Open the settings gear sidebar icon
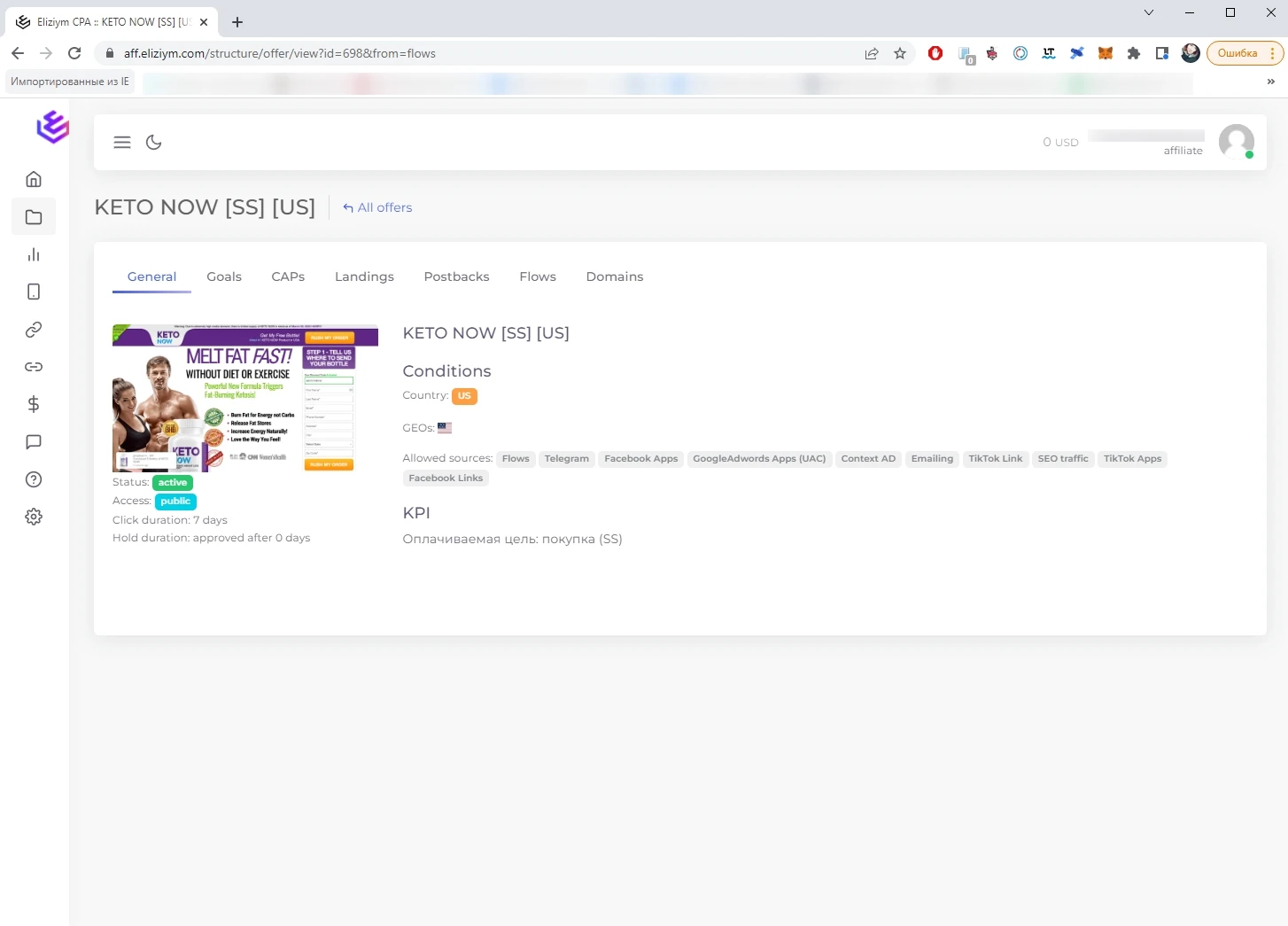 [34, 517]
